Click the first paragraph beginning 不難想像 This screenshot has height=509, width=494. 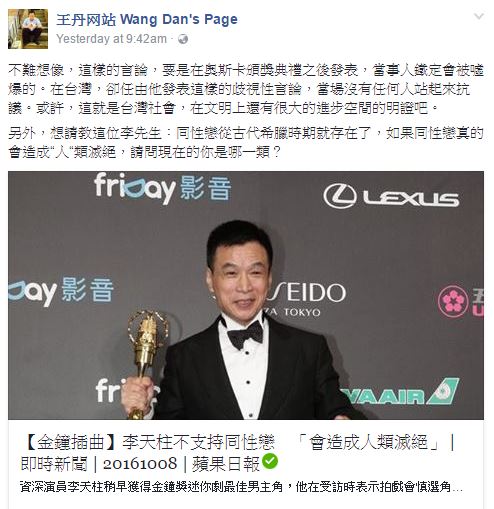tap(246, 89)
